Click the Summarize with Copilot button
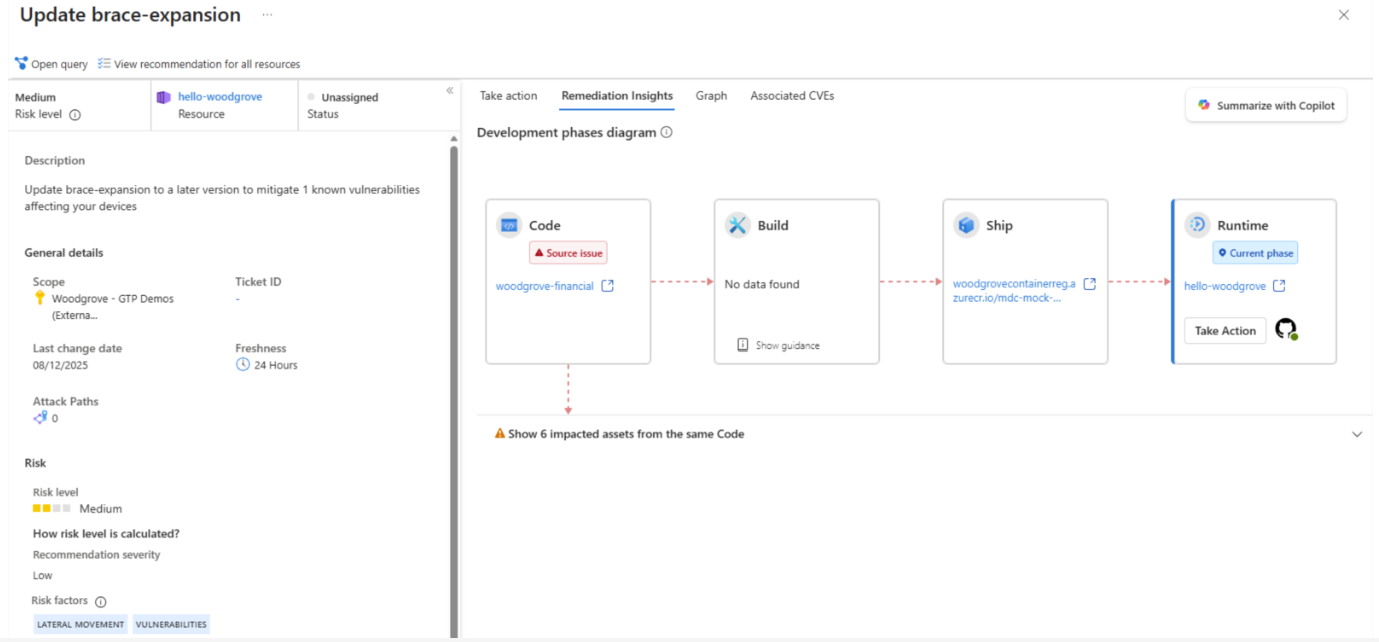This screenshot has width=1379, height=642. coord(1266,105)
